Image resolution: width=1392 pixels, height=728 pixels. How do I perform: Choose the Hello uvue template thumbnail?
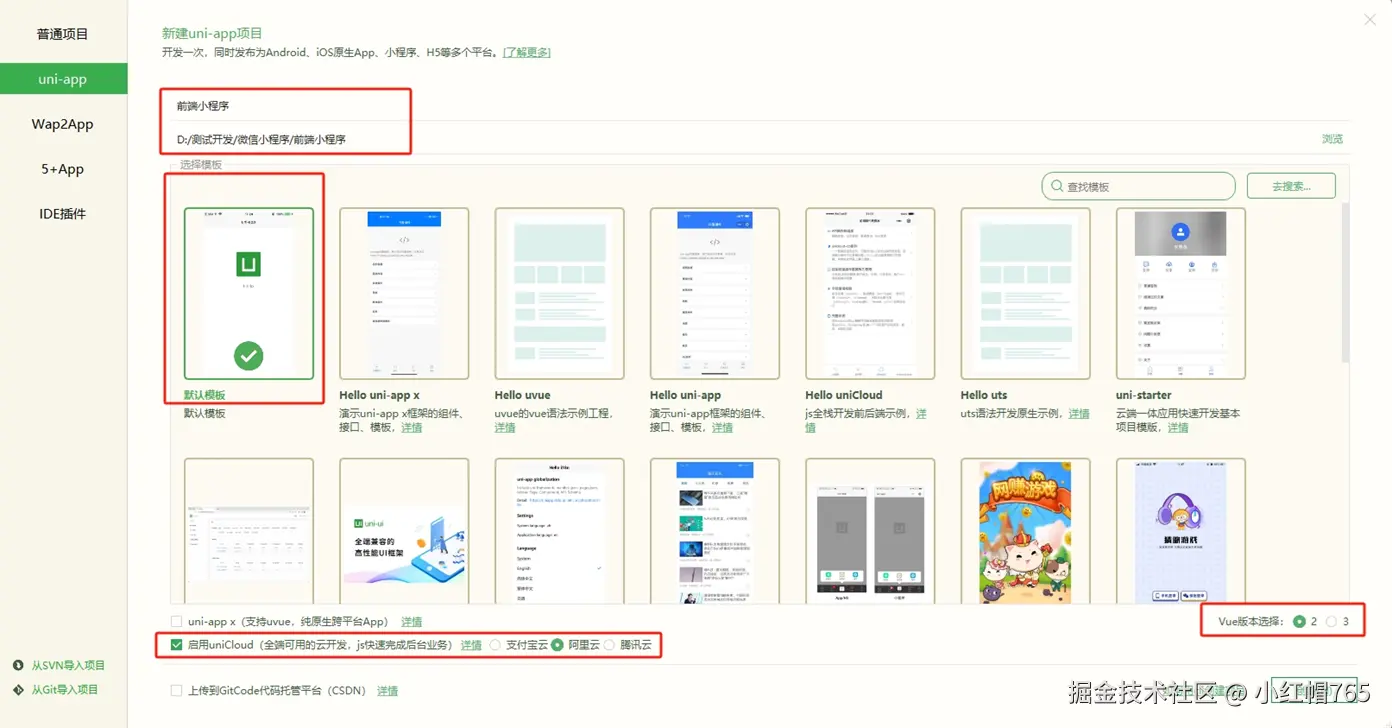559,294
